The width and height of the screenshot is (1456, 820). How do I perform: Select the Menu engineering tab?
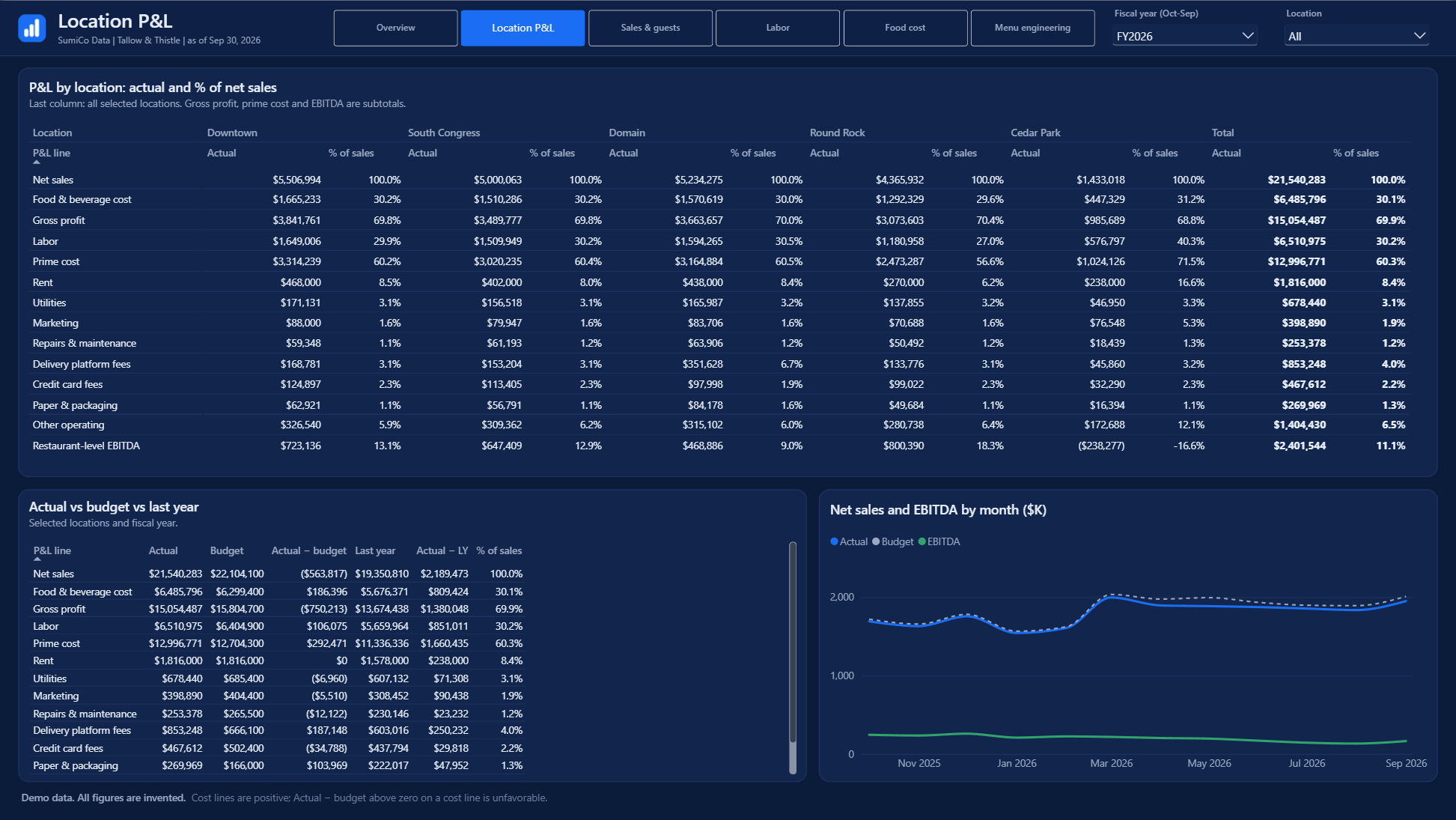pyautogui.click(x=1032, y=28)
